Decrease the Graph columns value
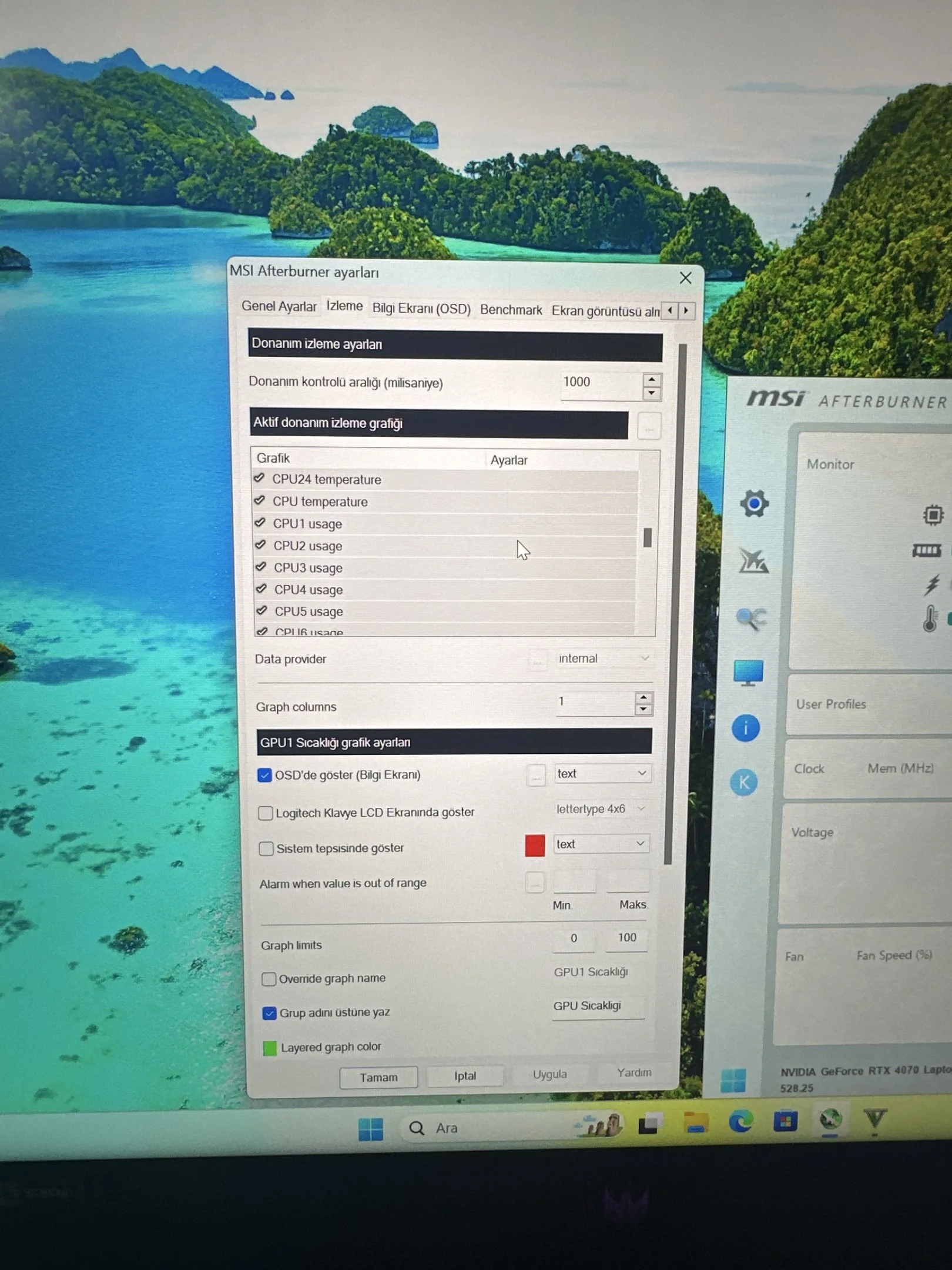 pyautogui.click(x=644, y=709)
